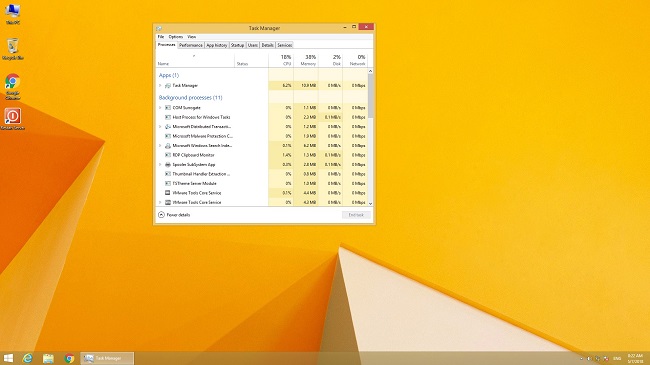The image size is (650, 365).
Task: Expand the Spooler SubSystem App process
Action: click(160, 165)
